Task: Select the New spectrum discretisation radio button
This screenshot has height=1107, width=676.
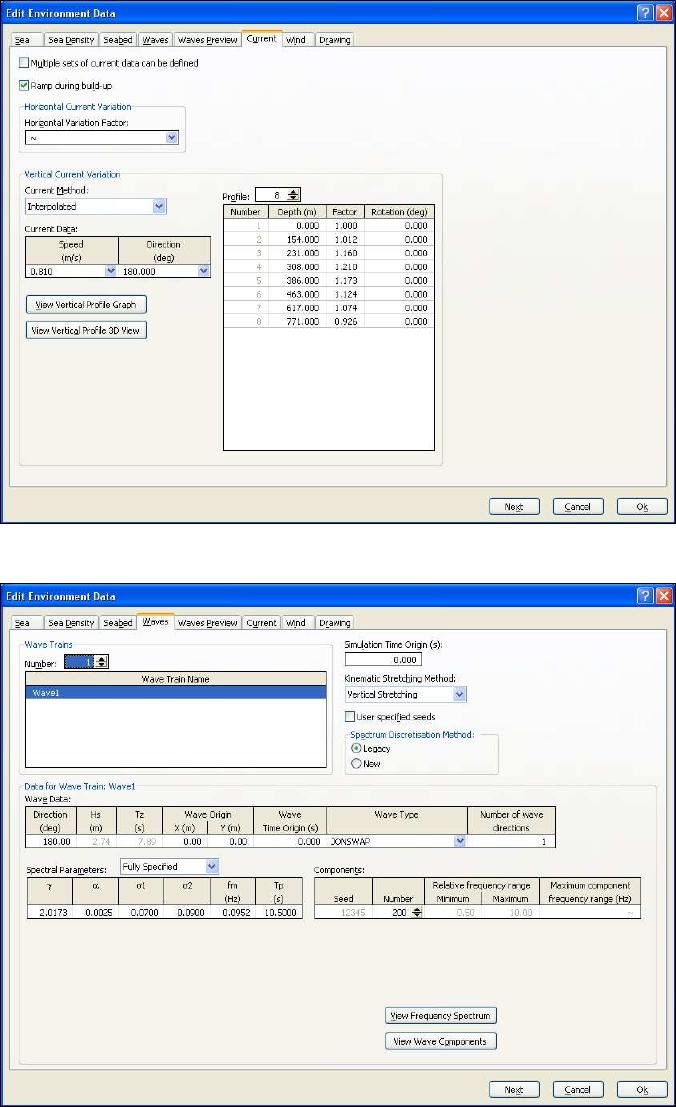Action: [356, 763]
